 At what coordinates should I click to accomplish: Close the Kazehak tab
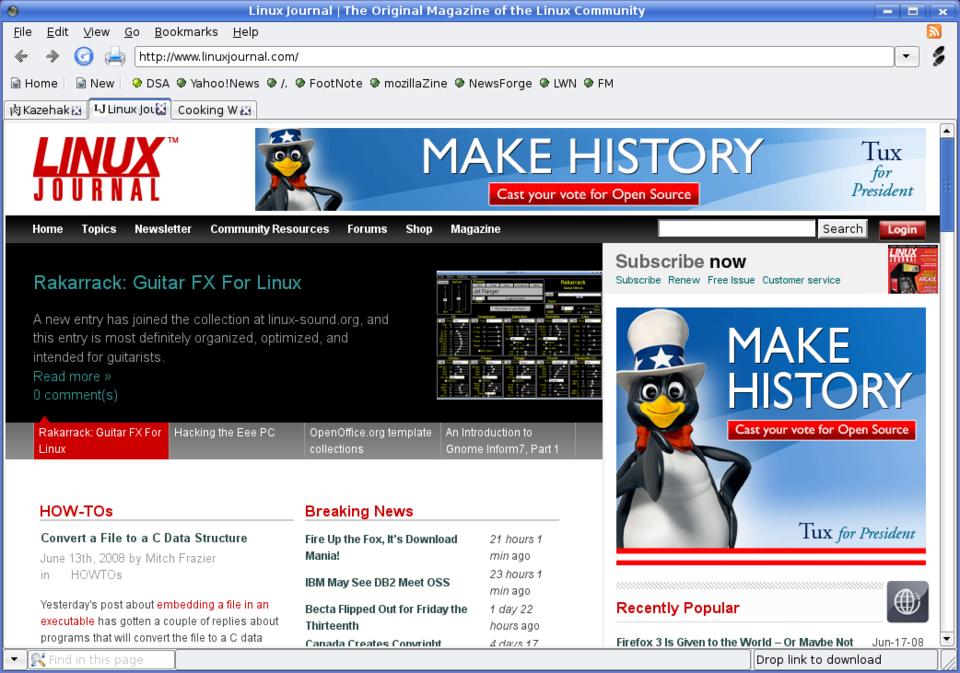pos(76,110)
